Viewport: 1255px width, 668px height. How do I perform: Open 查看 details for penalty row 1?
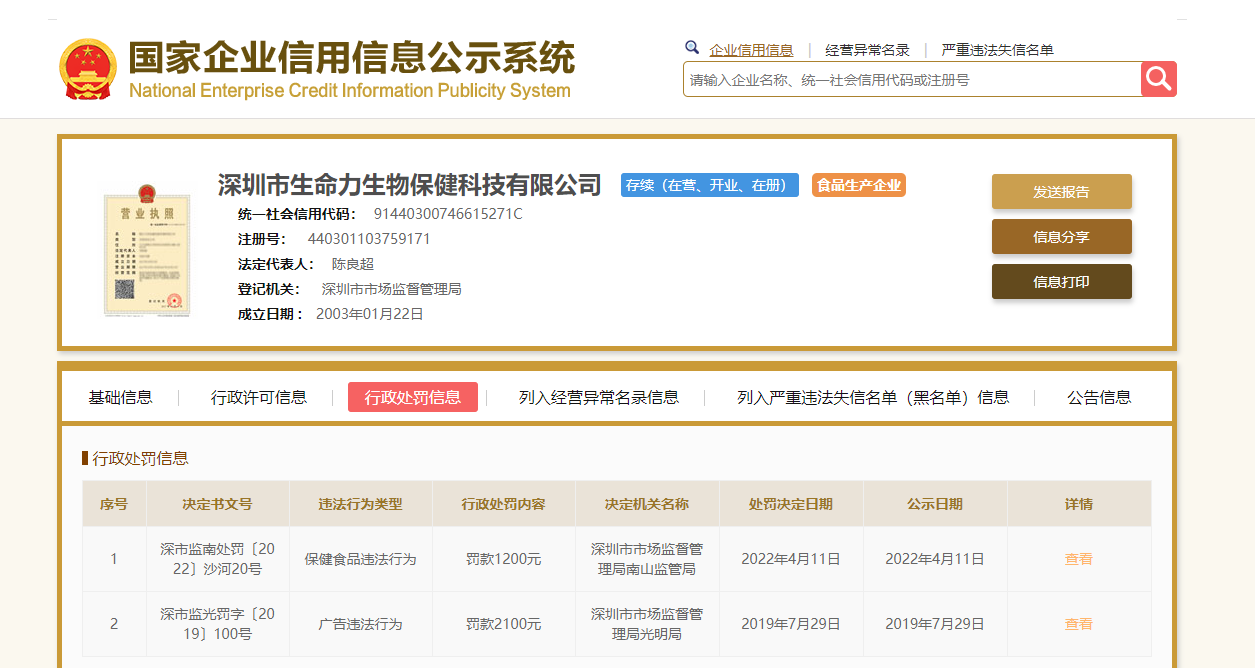click(1079, 559)
